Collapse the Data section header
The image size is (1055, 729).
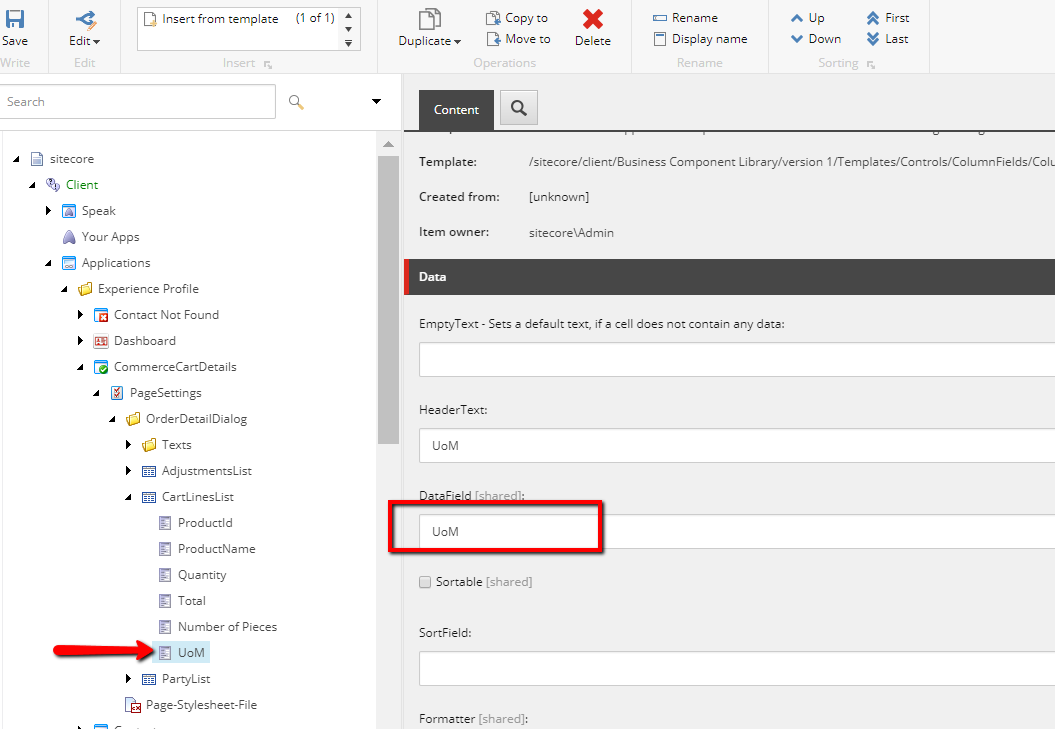coord(729,277)
